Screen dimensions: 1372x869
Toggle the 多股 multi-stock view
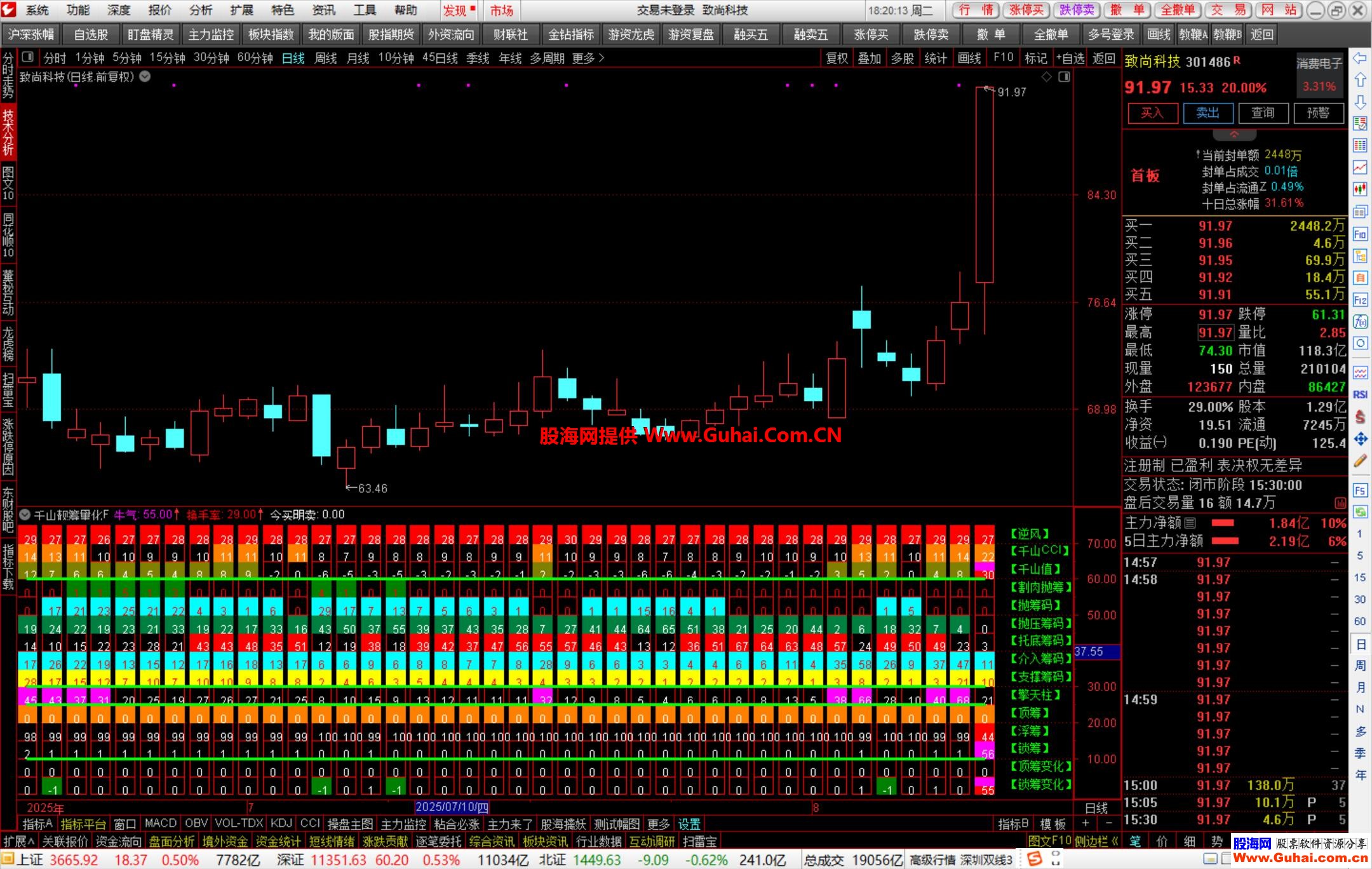903,58
